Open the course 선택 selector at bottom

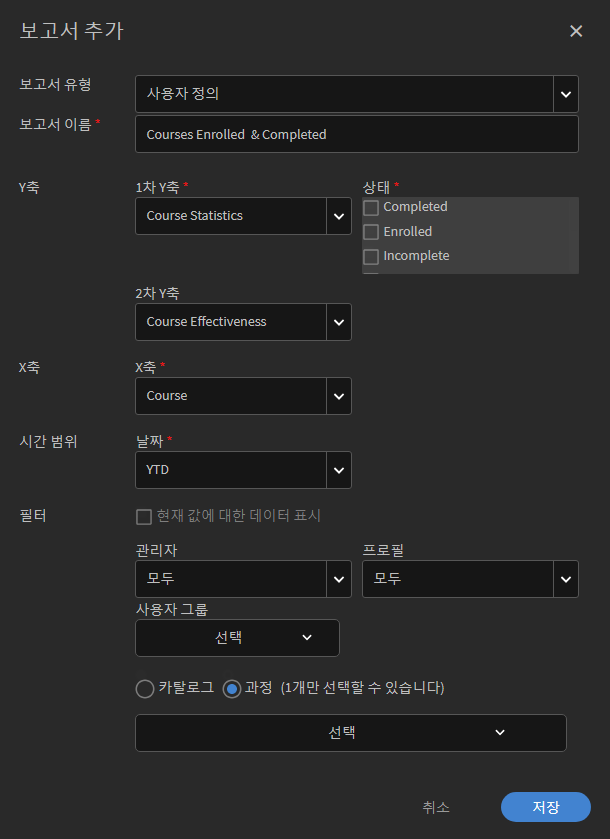click(350, 733)
